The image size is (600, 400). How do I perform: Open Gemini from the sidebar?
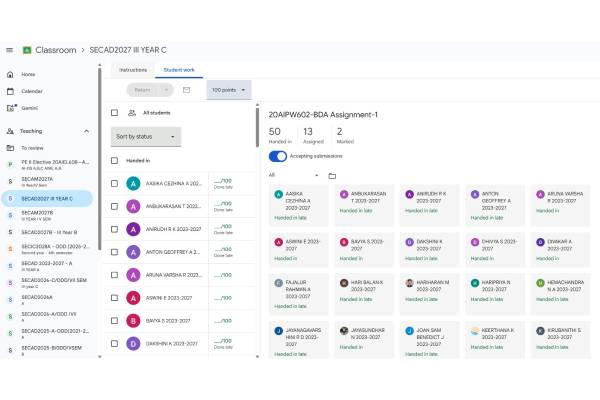point(30,107)
